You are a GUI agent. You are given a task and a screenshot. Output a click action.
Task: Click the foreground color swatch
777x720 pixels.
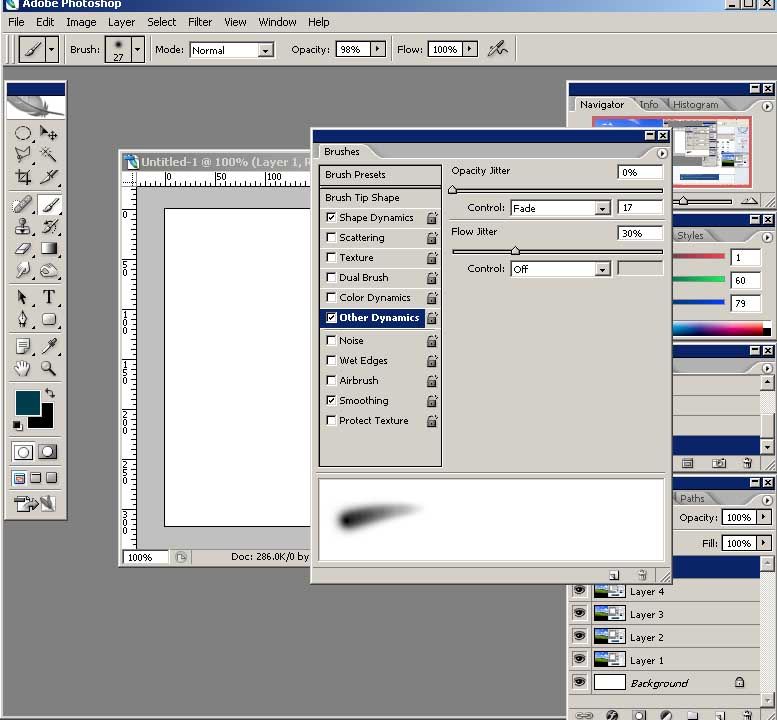tap(26, 402)
